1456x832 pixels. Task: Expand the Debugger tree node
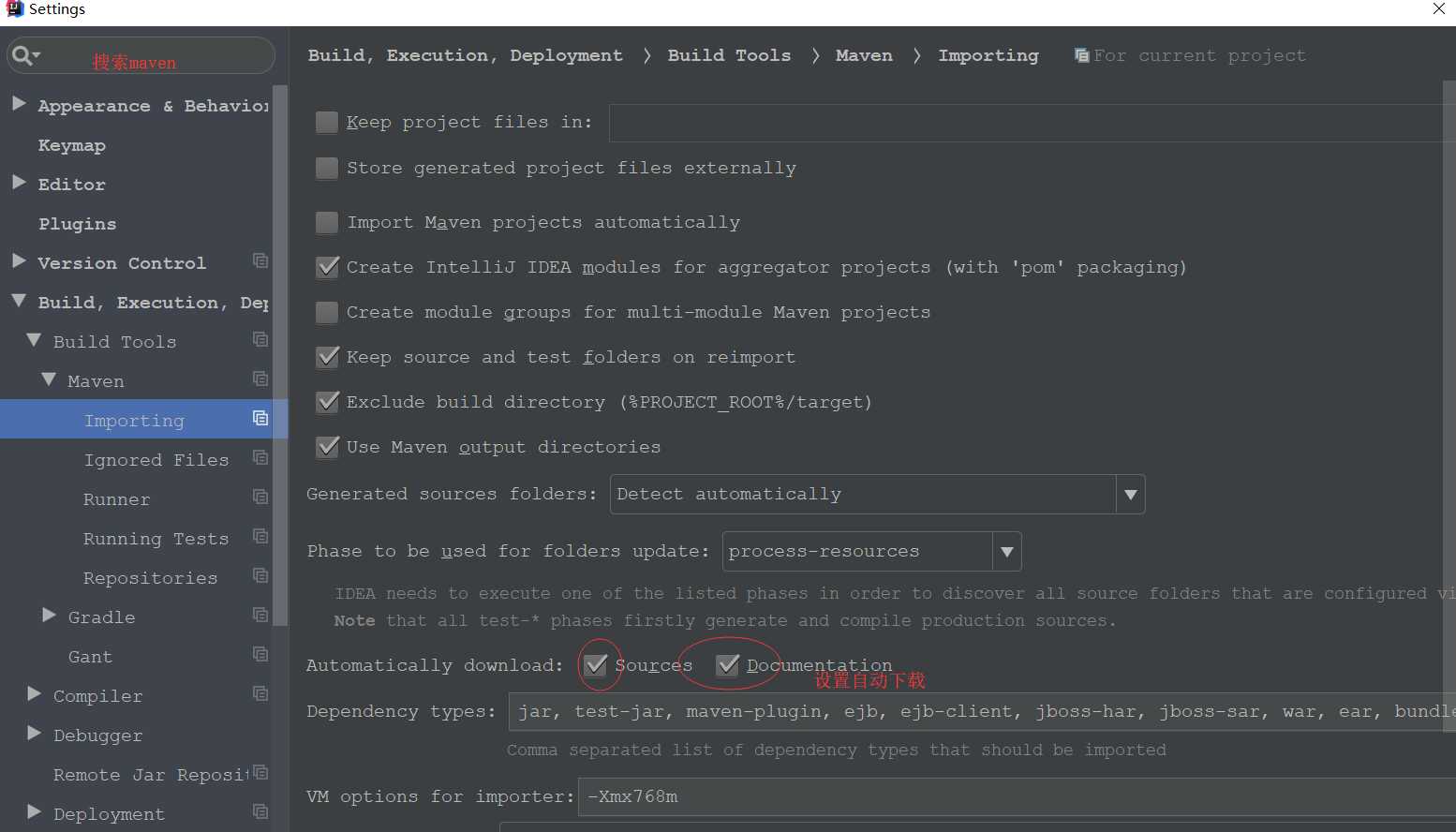pos(34,733)
